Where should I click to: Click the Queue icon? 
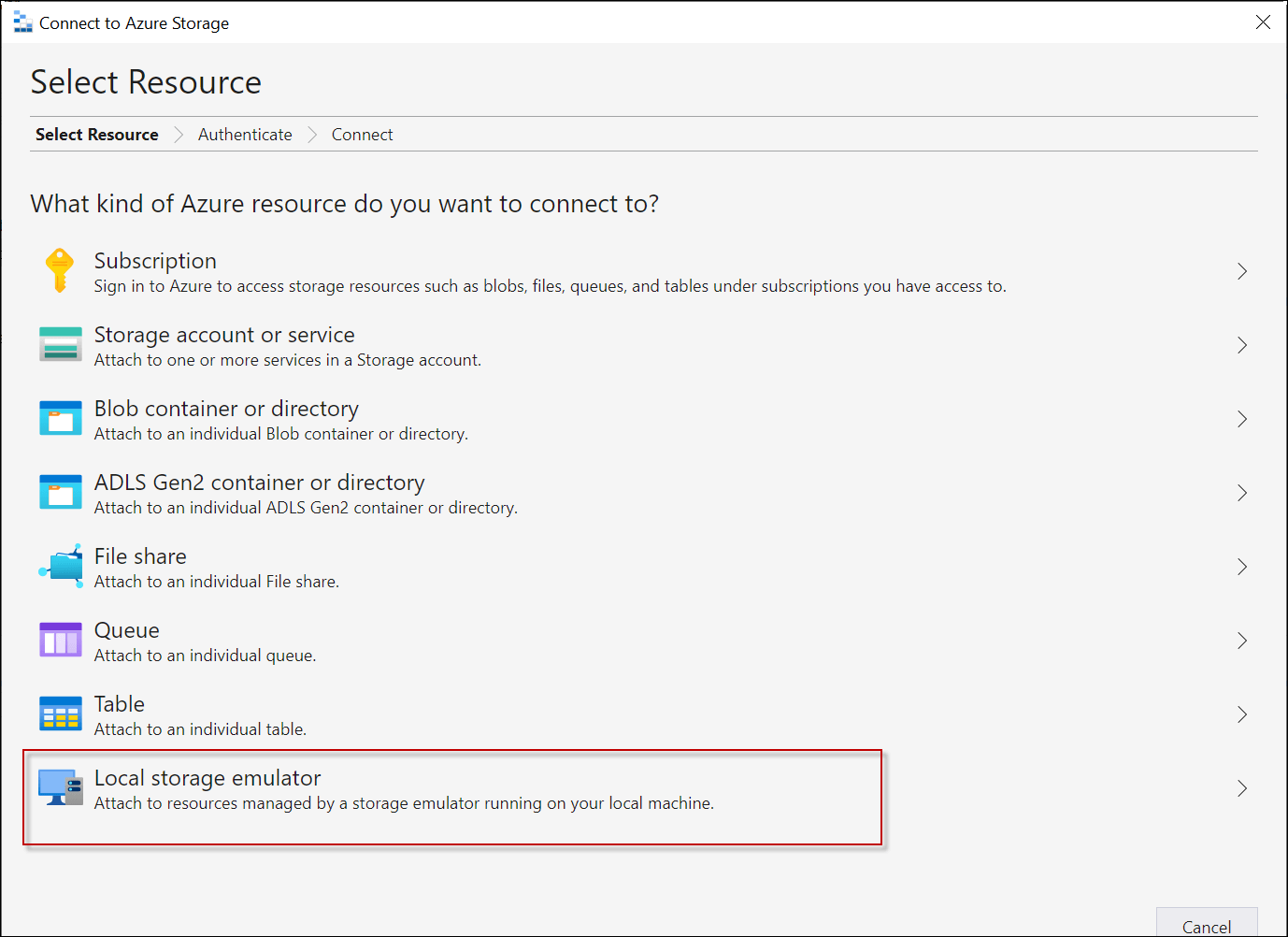tap(61, 640)
